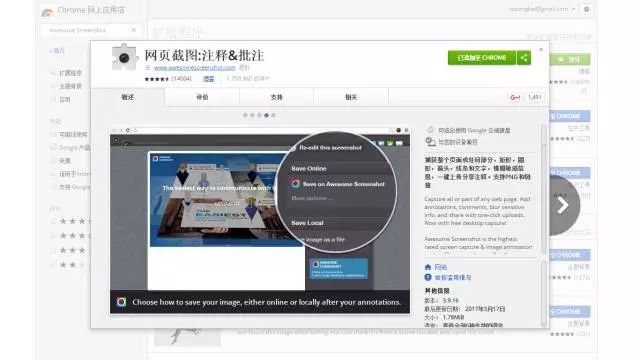Screen dimensions: 640x360
Task: Clear the Awesome Screenshot search with the X
Action: [x=133, y=30]
